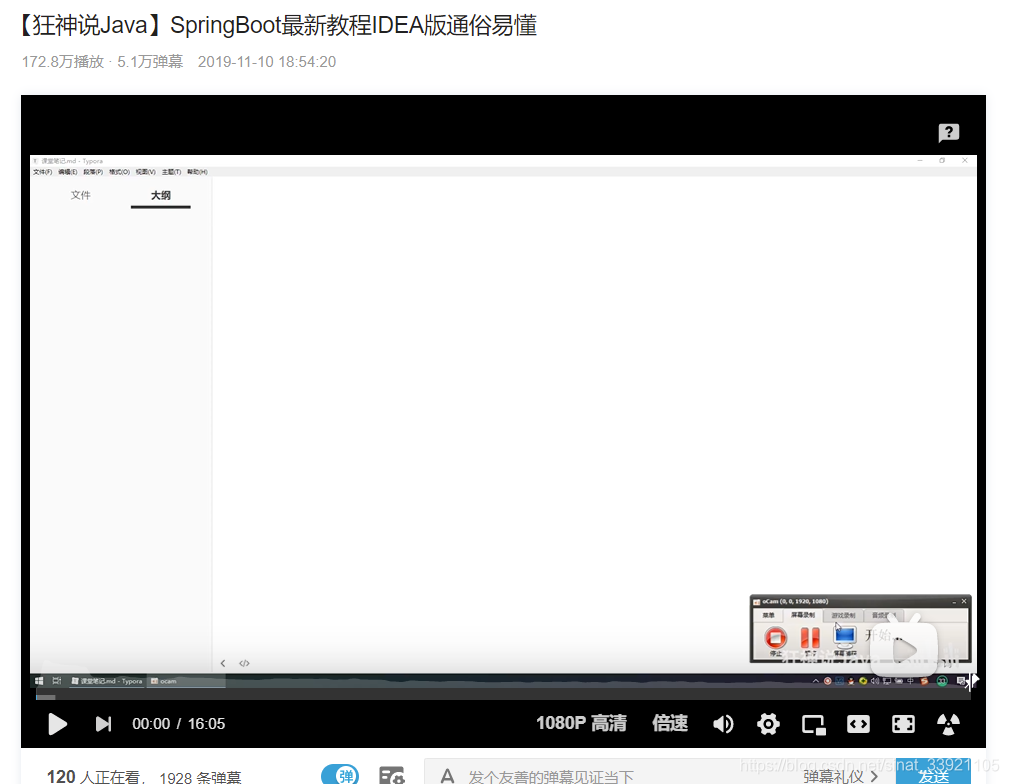1009x784 pixels.
Task: Select the oCam 屏幕录制 tab
Action: click(x=802, y=615)
